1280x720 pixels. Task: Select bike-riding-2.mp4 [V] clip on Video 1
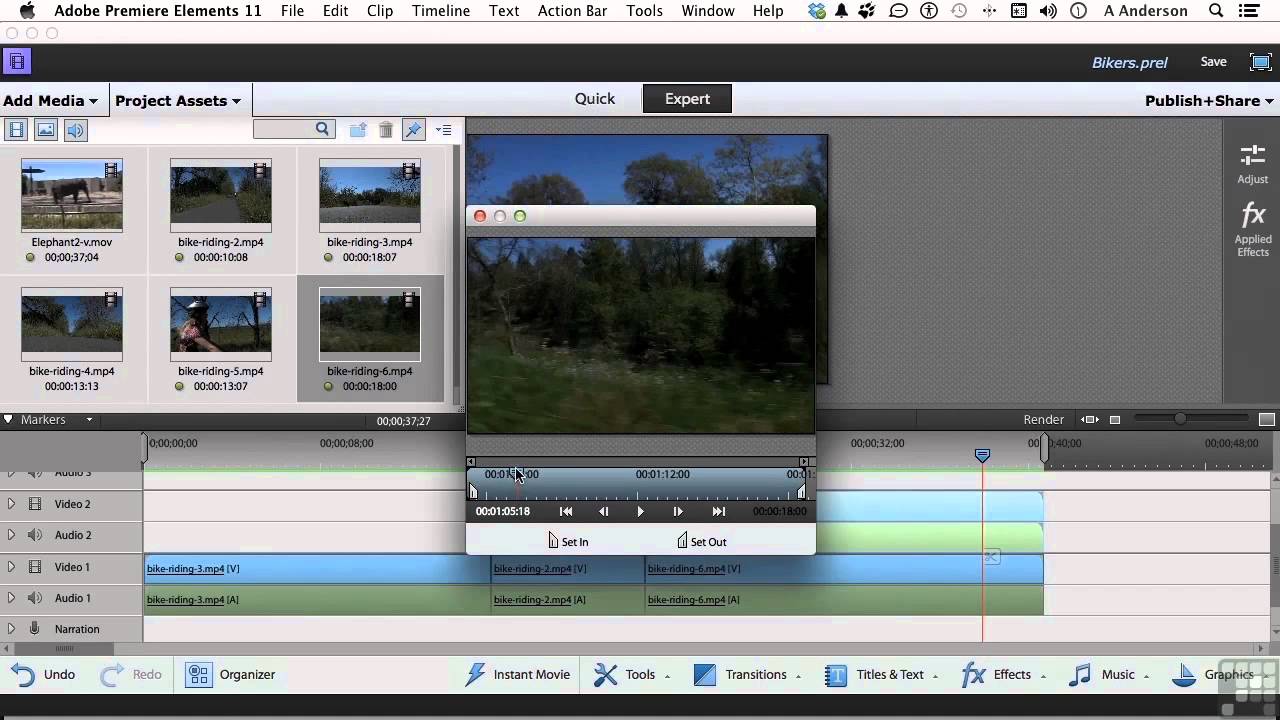[568, 569]
